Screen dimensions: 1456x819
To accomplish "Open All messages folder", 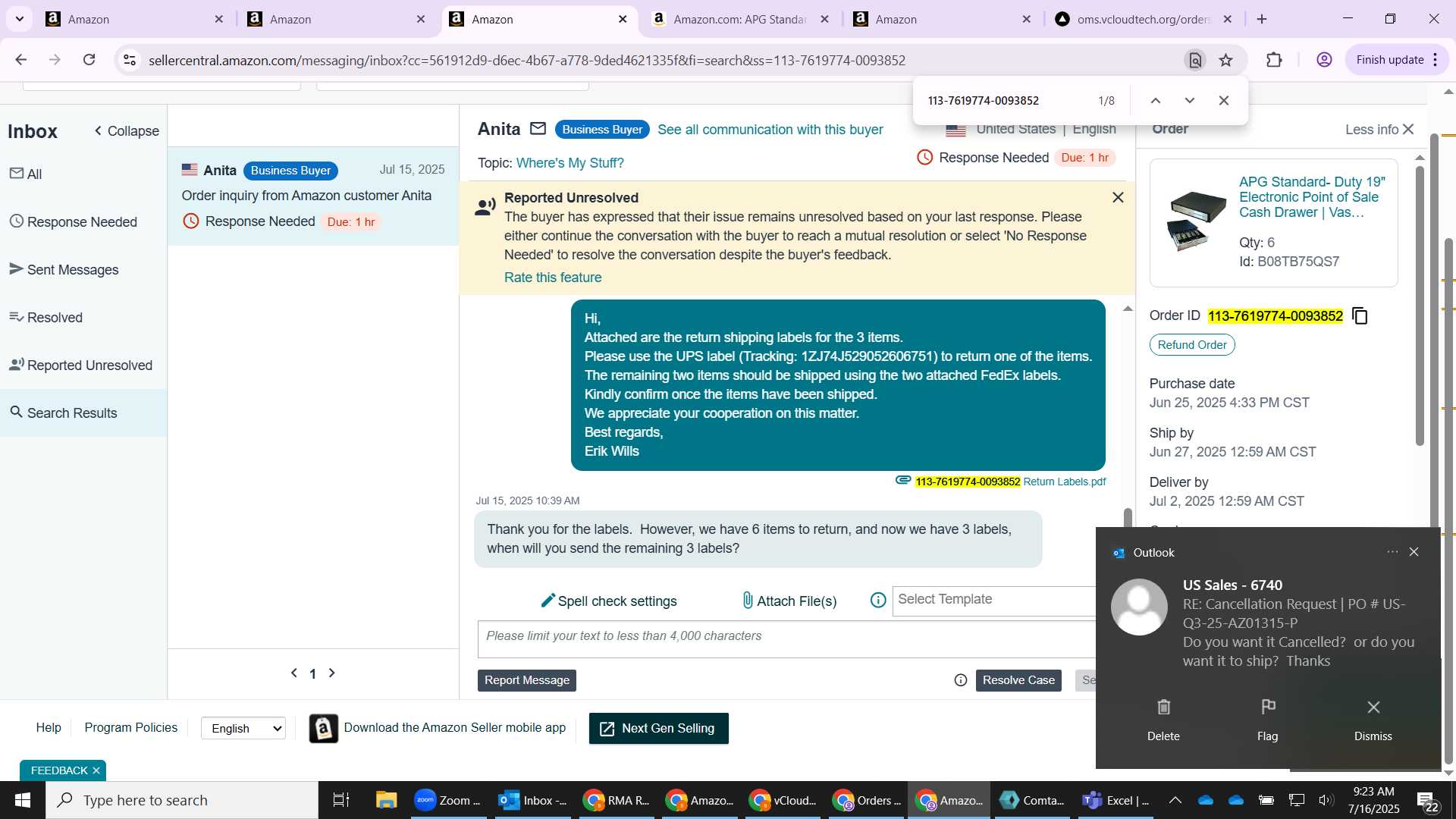I will tap(26, 174).
